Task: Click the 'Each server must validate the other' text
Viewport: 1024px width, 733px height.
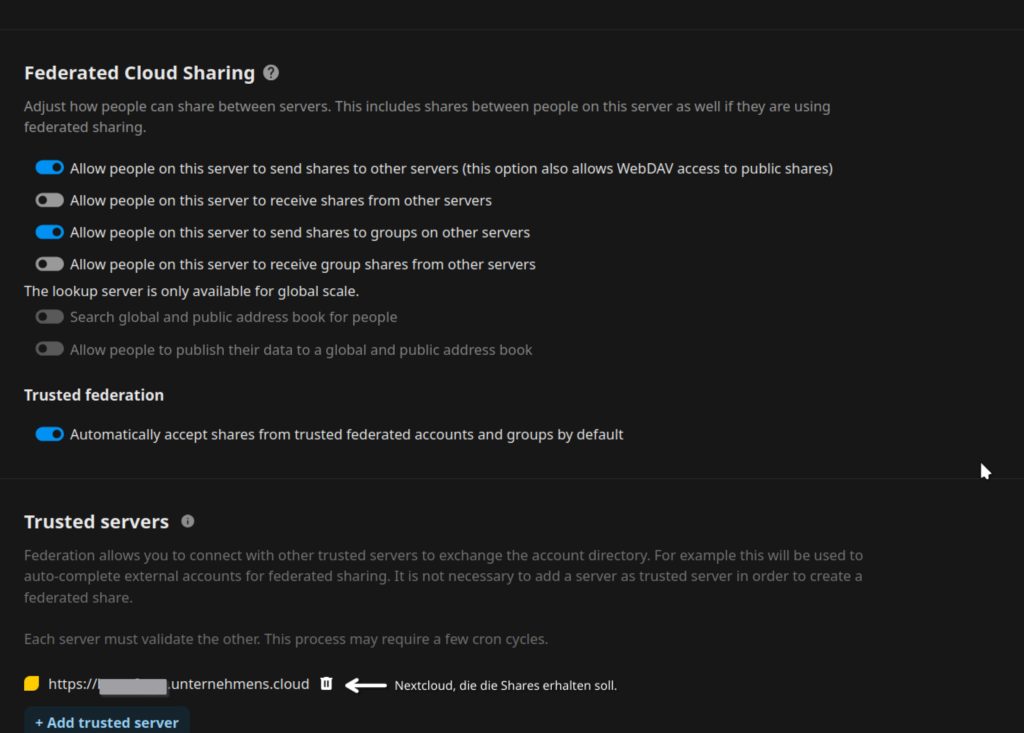Action: (286, 639)
